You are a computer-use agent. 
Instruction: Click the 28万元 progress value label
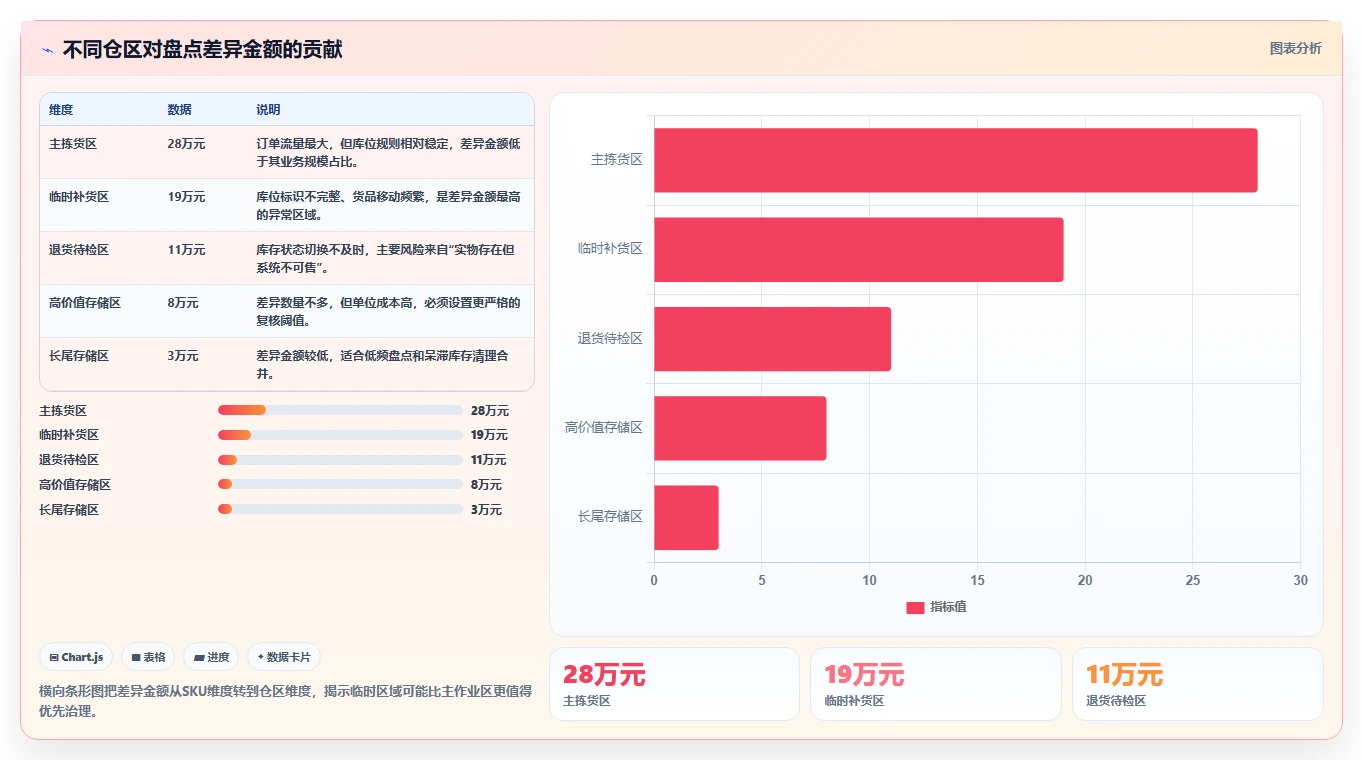490,411
